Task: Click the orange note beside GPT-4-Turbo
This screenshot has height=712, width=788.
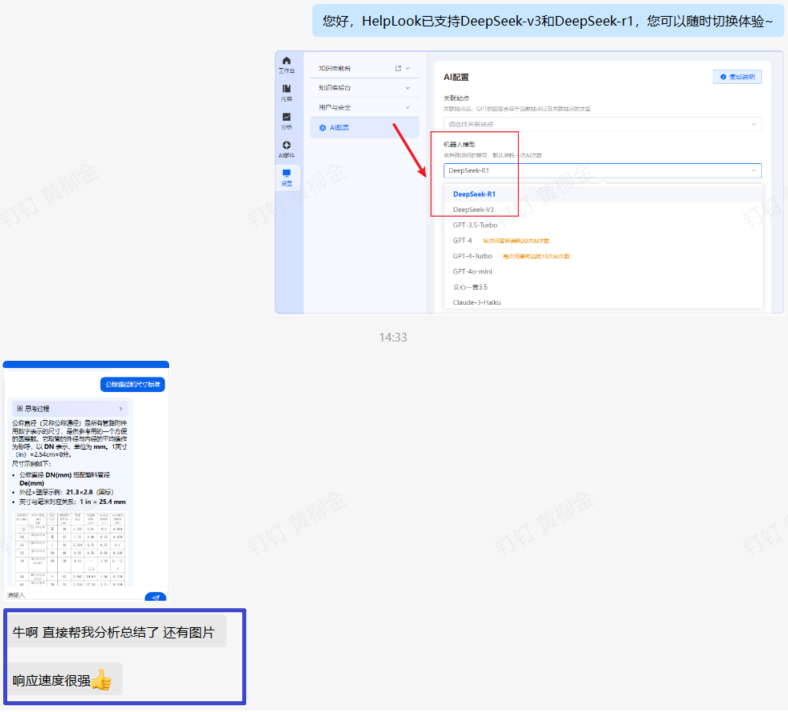Action: click(x=536, y=256)
